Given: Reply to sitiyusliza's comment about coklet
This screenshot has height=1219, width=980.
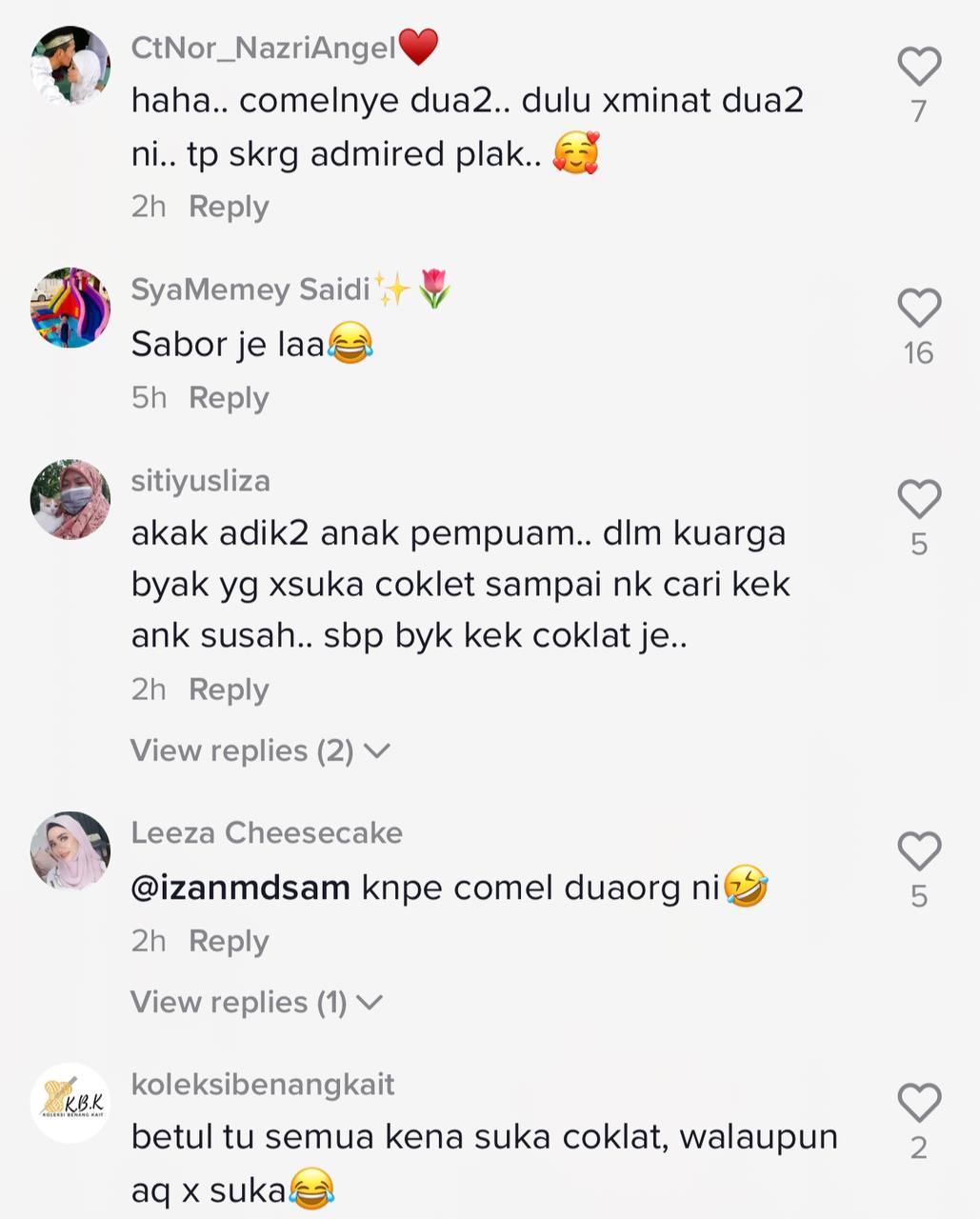Looking at the screenshot, I should pyautogui.click(x=229, y=689).
